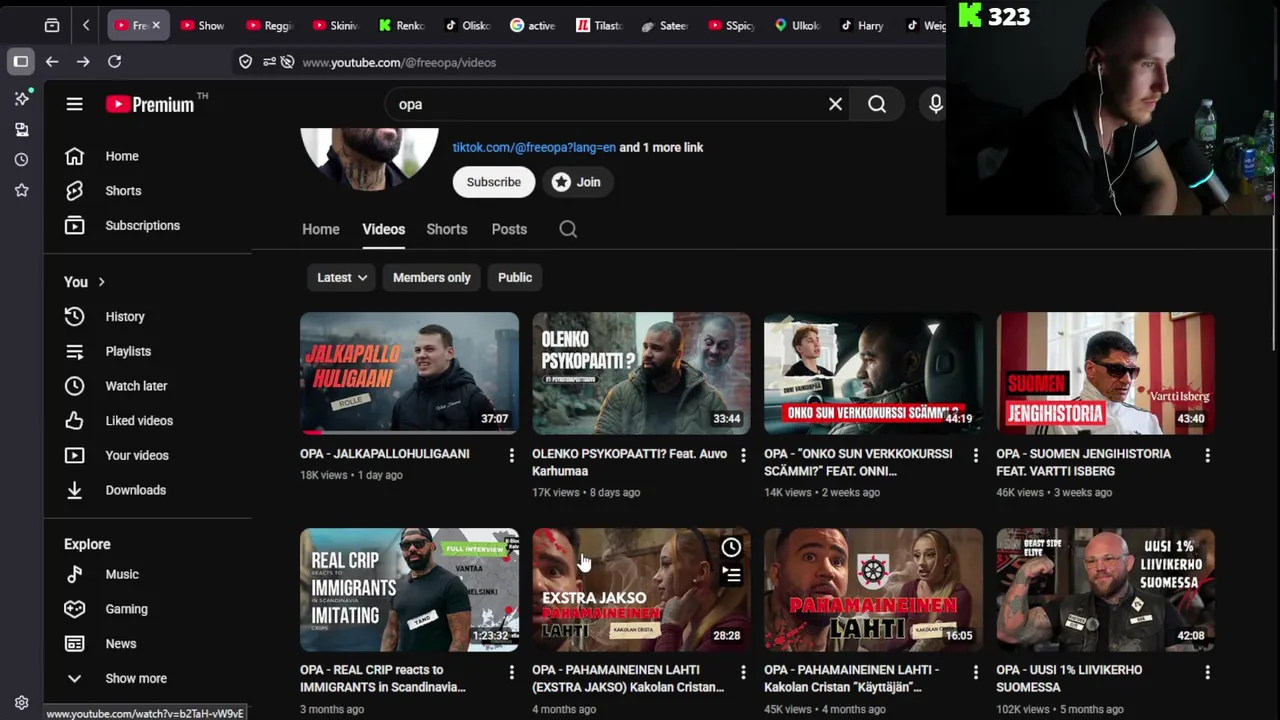1280x720 pixels.
Task: Open the 'and 1 more link' text
Action: pyautogui.click(x=661, y=147)
